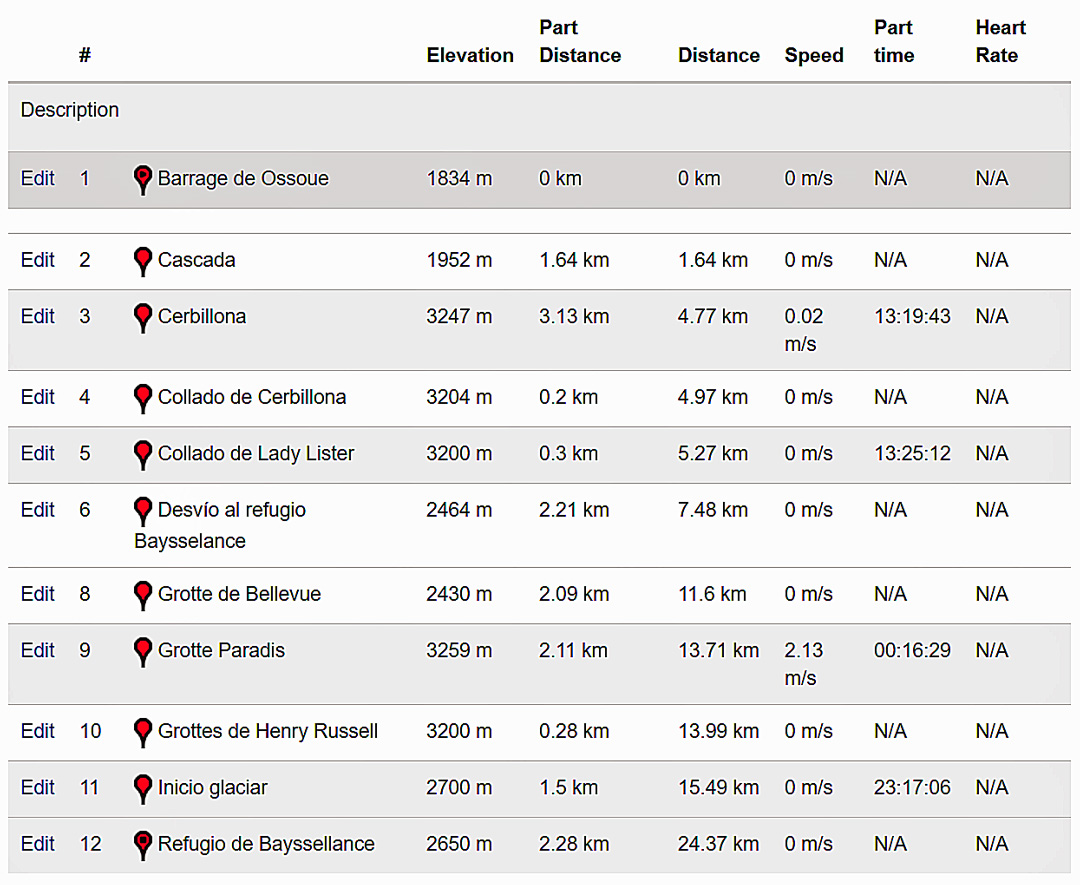Select the name Collado de Lady Lister
The height and width of the screenshot is (885, 1080).
(256, 453)
